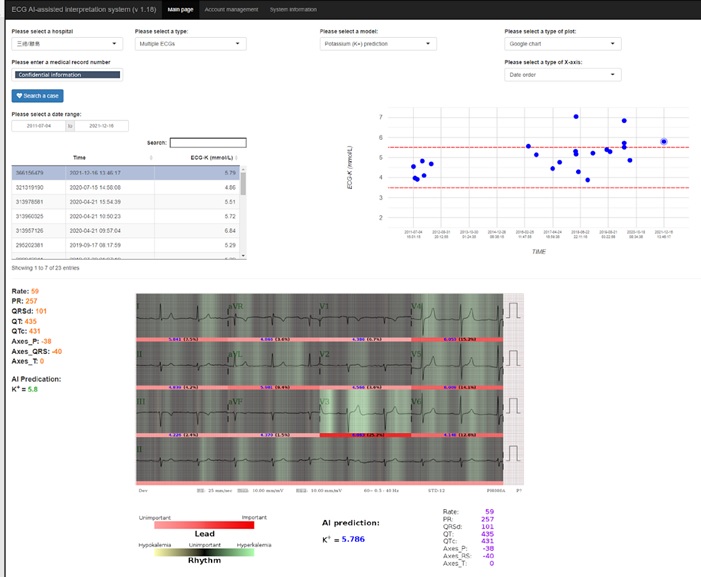Click the start date 2011-07-04 field

pyautogui.click(x=38, y=126)
